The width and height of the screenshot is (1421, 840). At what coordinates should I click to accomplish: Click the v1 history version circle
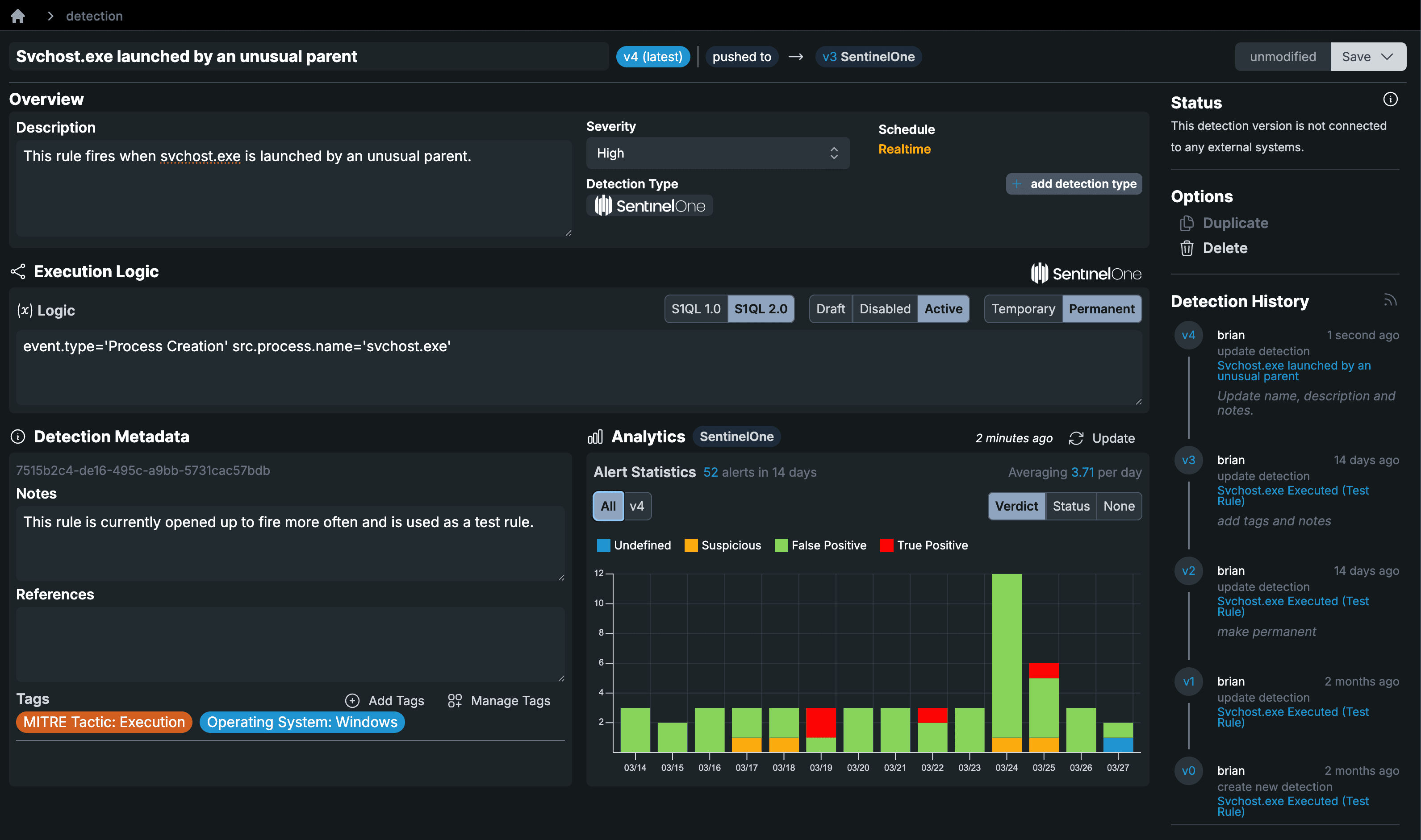click(x=1188, y=682)
